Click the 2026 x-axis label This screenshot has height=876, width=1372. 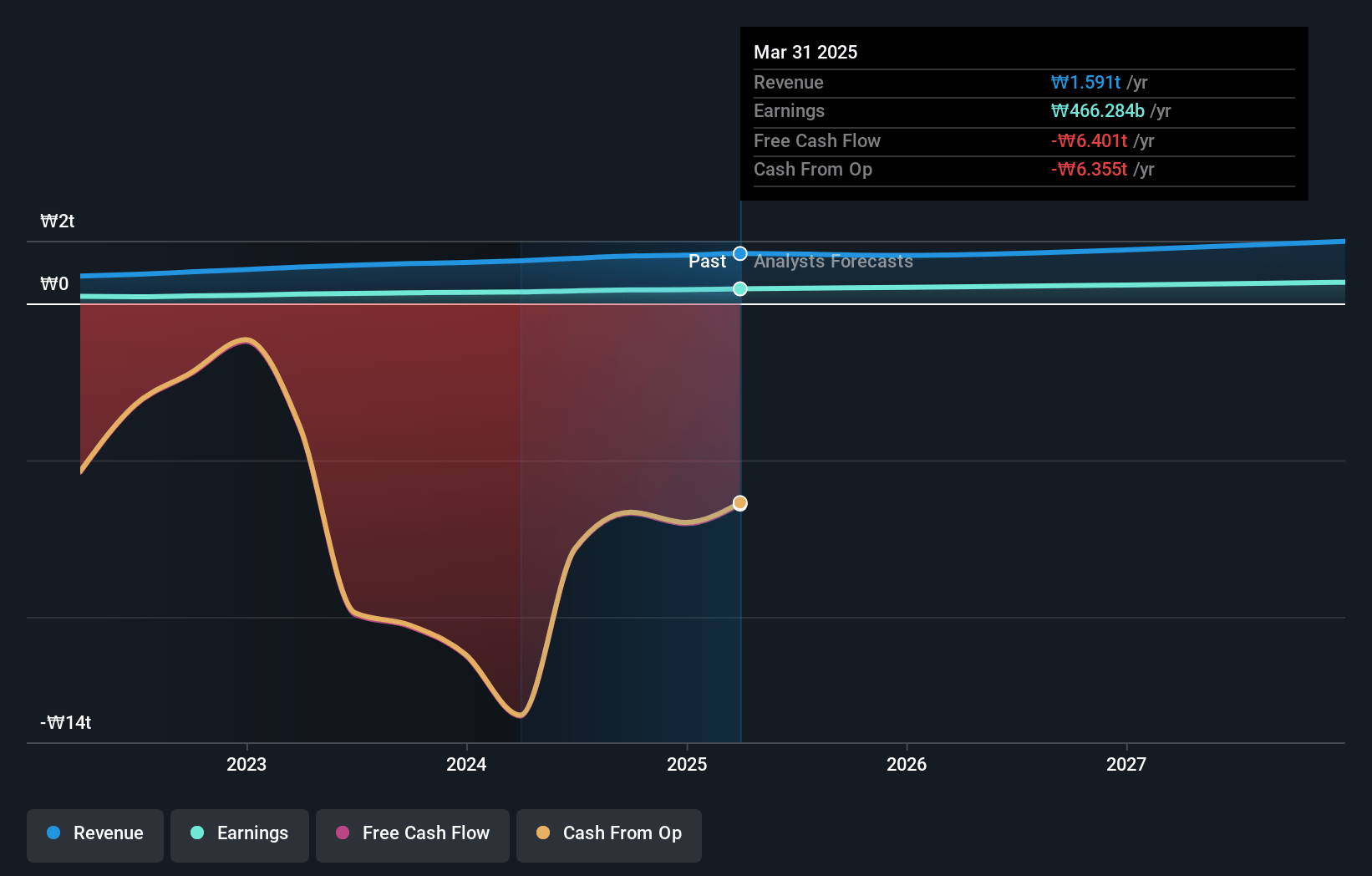pyautogui.click(x=907, y=764)
